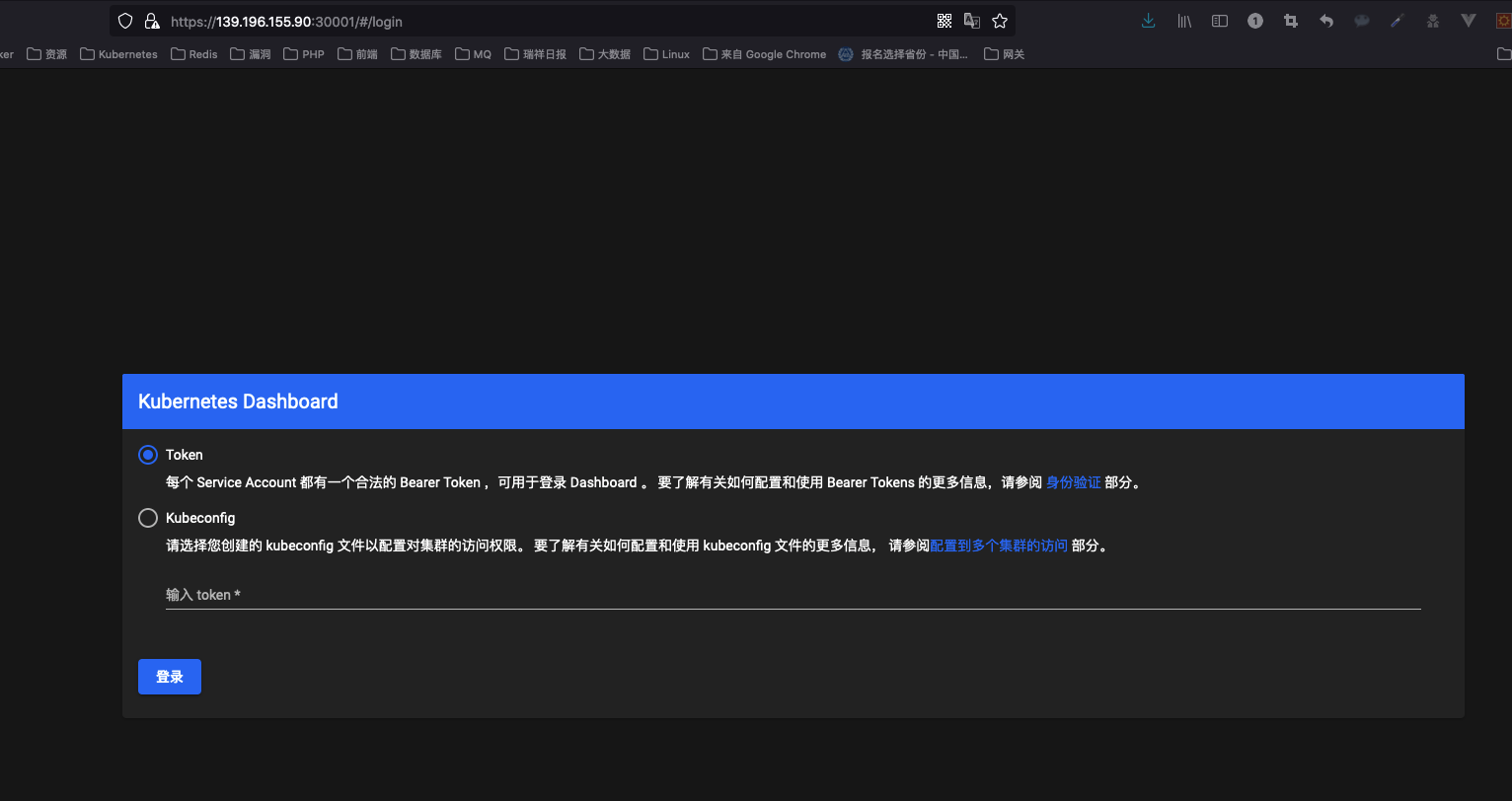Click the blue pen-shaped toolbar extension icon

(1398, 21)
